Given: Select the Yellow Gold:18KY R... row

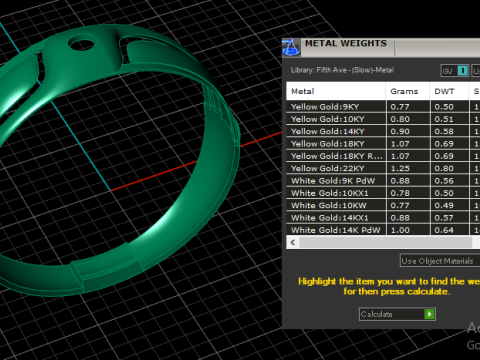Looking at the screenshot, I should pyautogui.click(x=383, y=156).
